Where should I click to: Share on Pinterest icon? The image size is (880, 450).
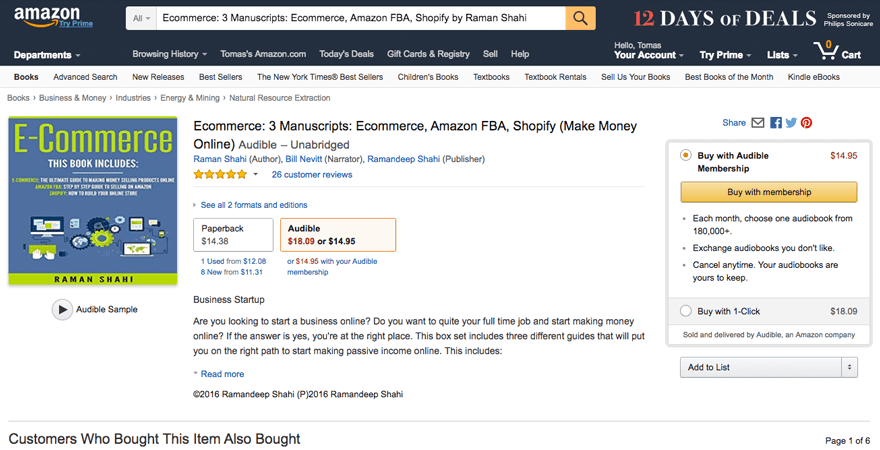806,123
